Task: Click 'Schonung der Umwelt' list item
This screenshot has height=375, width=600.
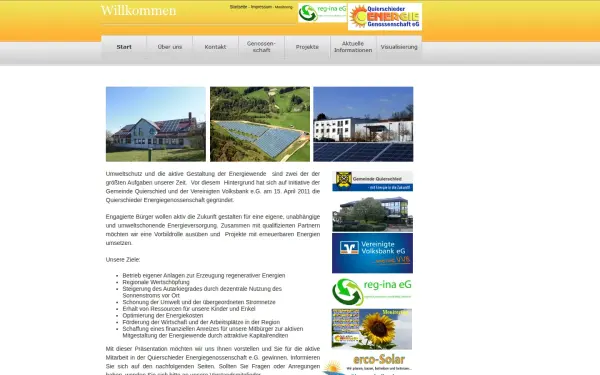Action: (199, 302)
